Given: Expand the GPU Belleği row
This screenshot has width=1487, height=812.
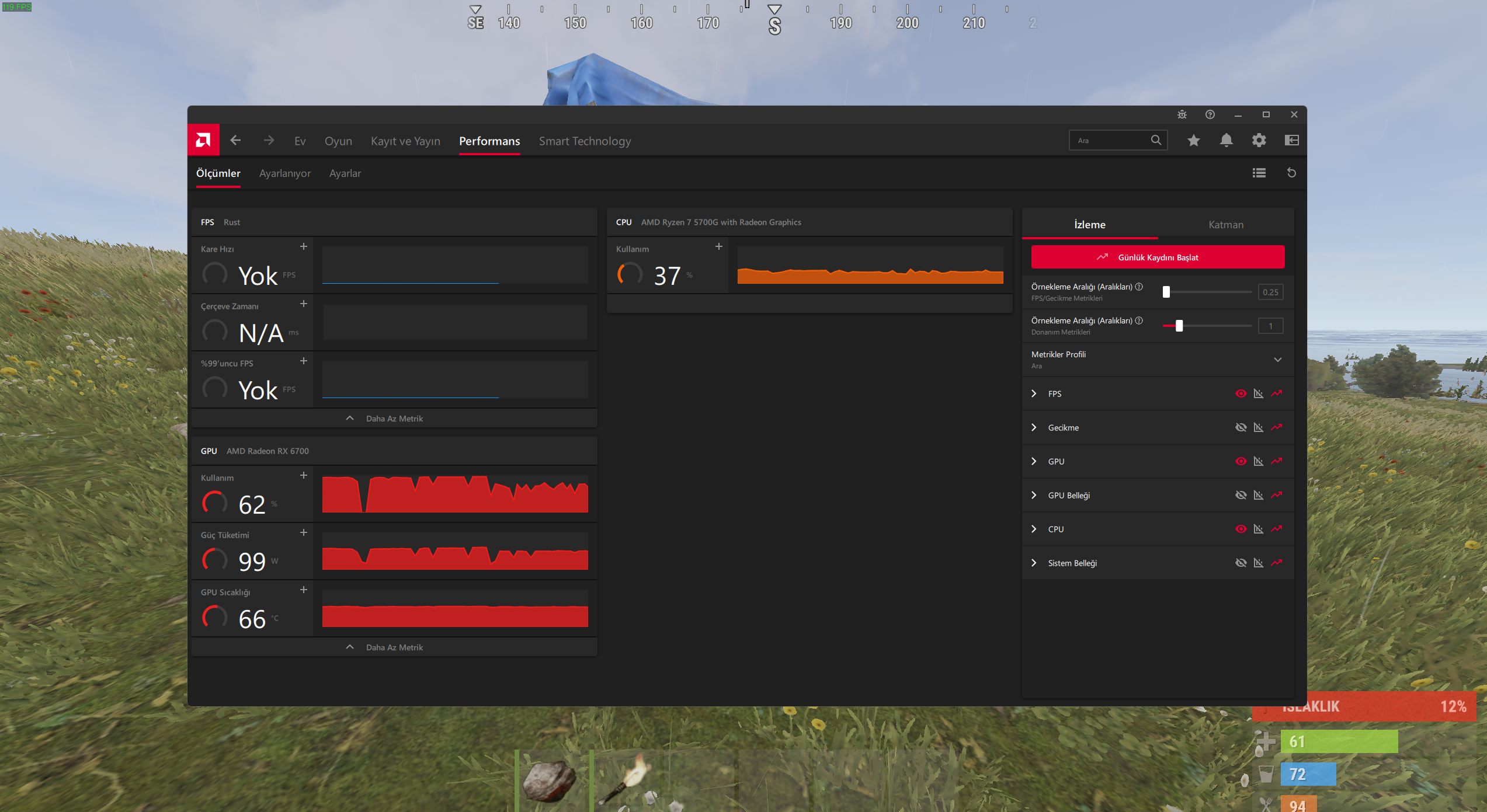Looking at the screenshot, I should pyautogui.click(x=1034, y=495).
